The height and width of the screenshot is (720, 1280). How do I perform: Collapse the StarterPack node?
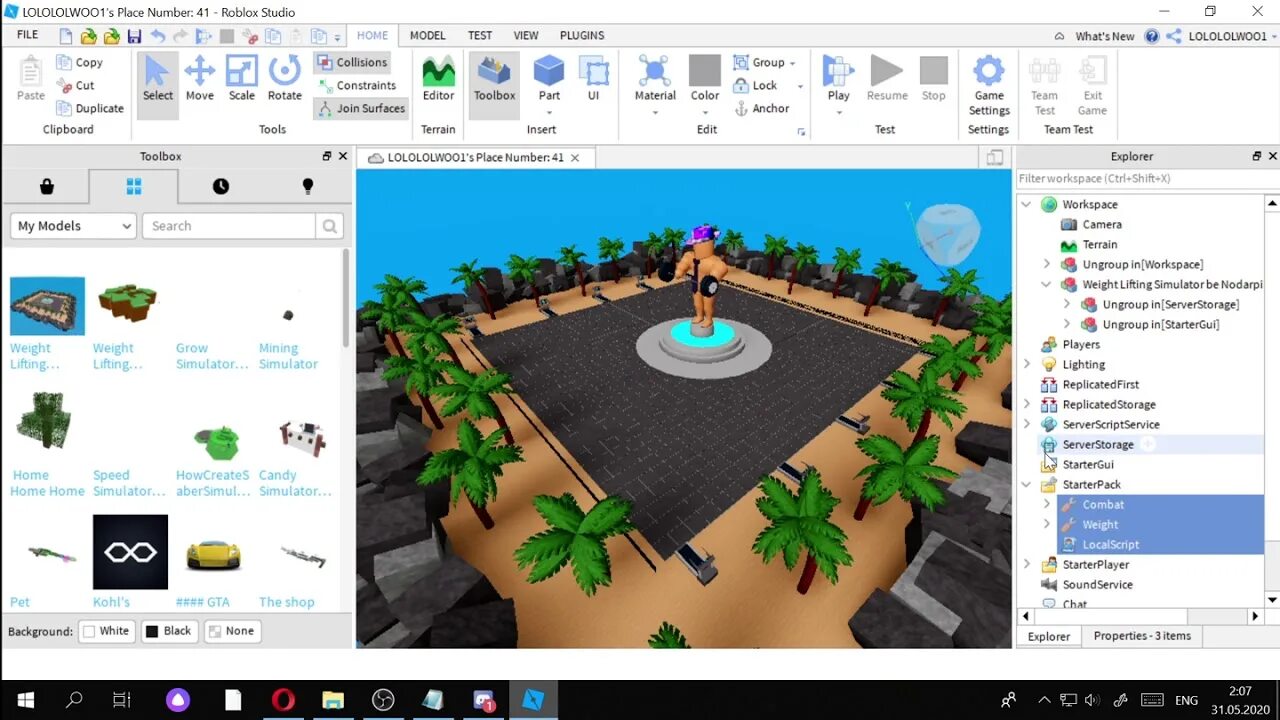point(1026,484)
